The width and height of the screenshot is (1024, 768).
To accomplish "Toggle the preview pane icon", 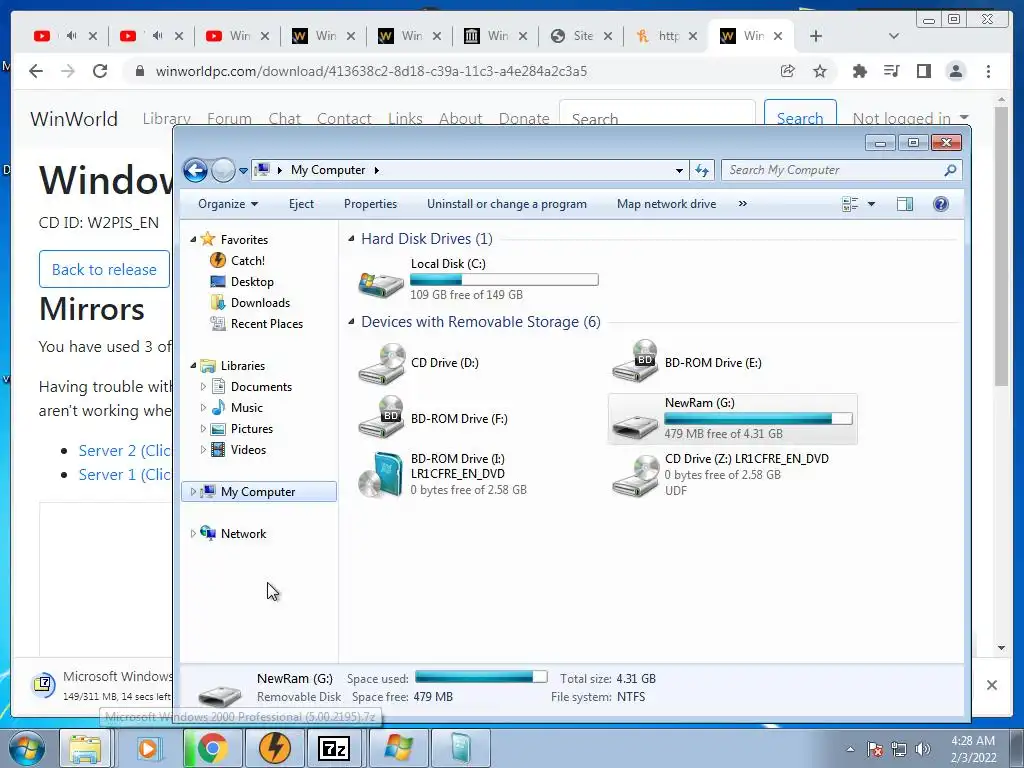I will tap(904, 204).
